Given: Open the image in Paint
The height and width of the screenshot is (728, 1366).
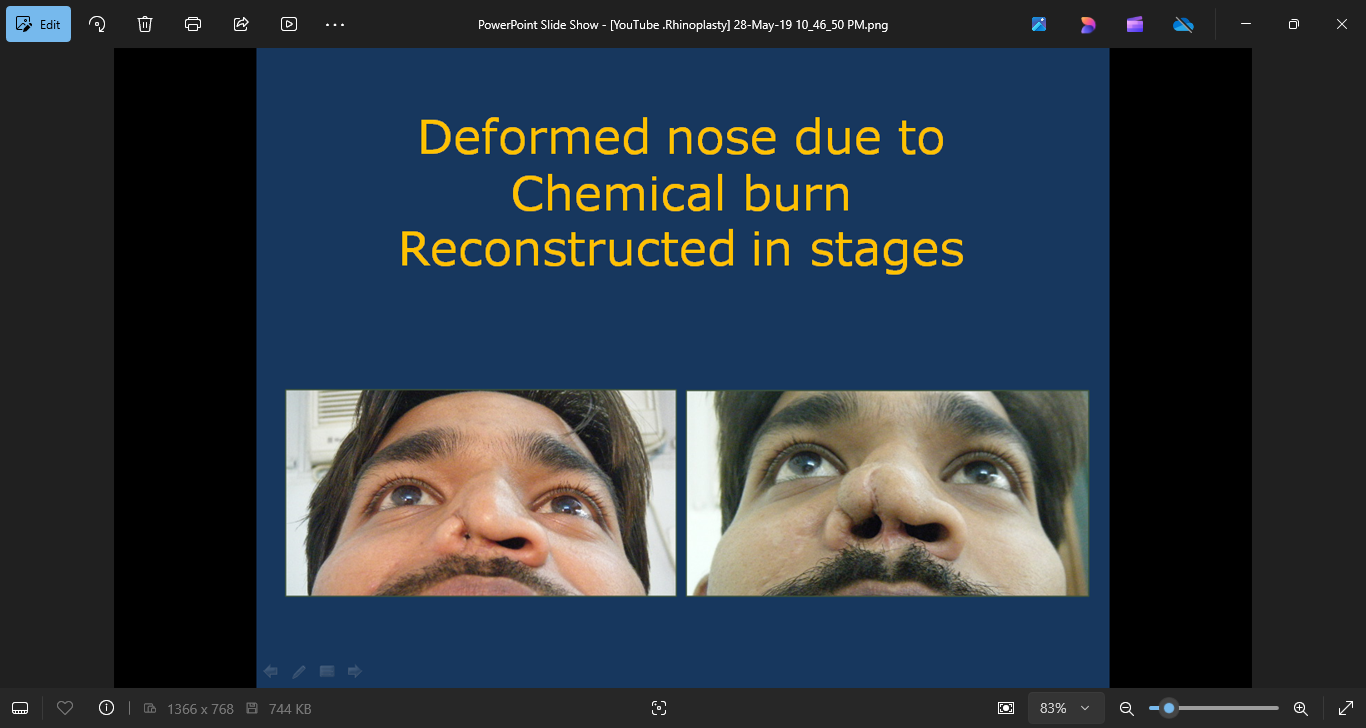Looking at the screenshot, I should [1039, 24].
